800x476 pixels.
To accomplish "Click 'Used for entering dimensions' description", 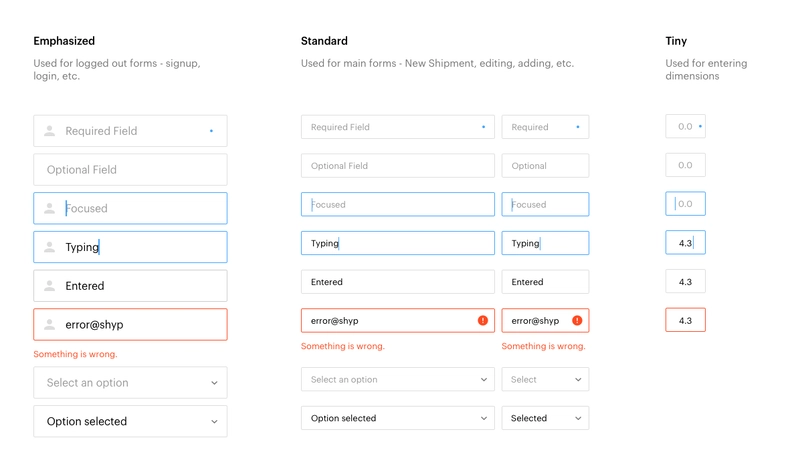I will 706,69.
